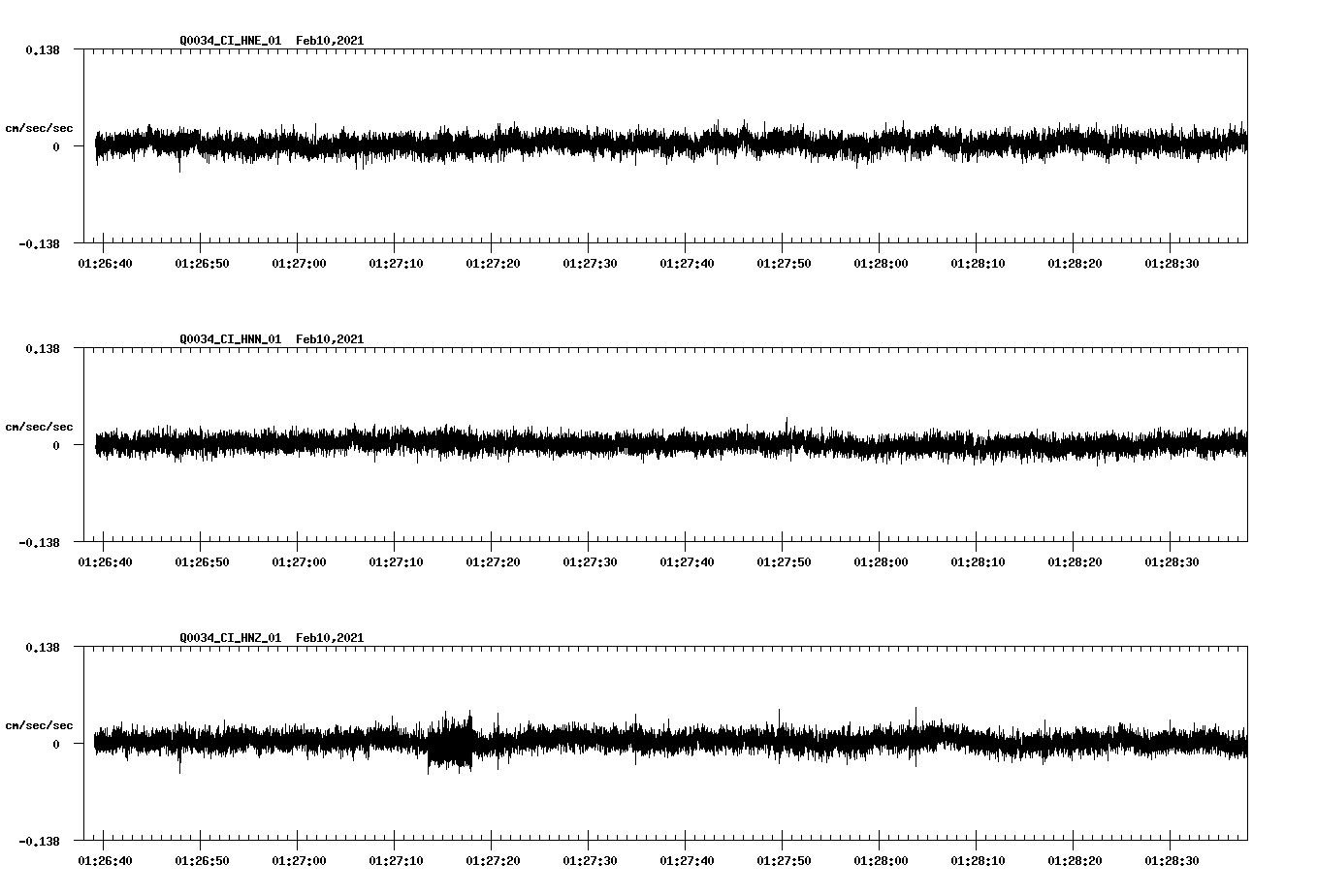Click the downward spike near 01:26:50 on HNZ
Image resolution: width=1317 pixels, height=896 pixels.
178,766
